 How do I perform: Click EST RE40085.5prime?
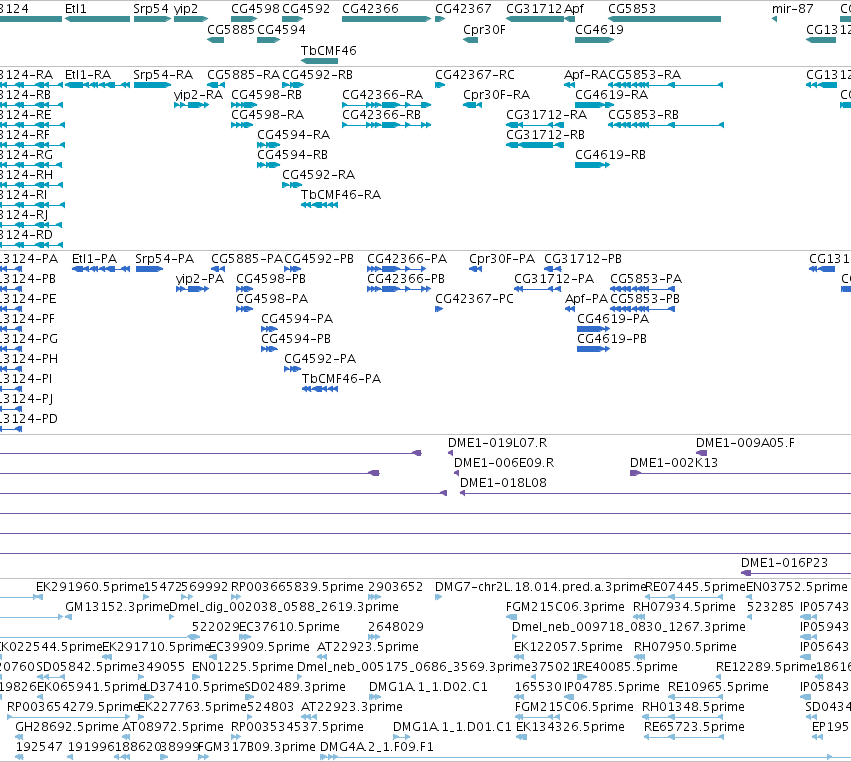[628, 667]
